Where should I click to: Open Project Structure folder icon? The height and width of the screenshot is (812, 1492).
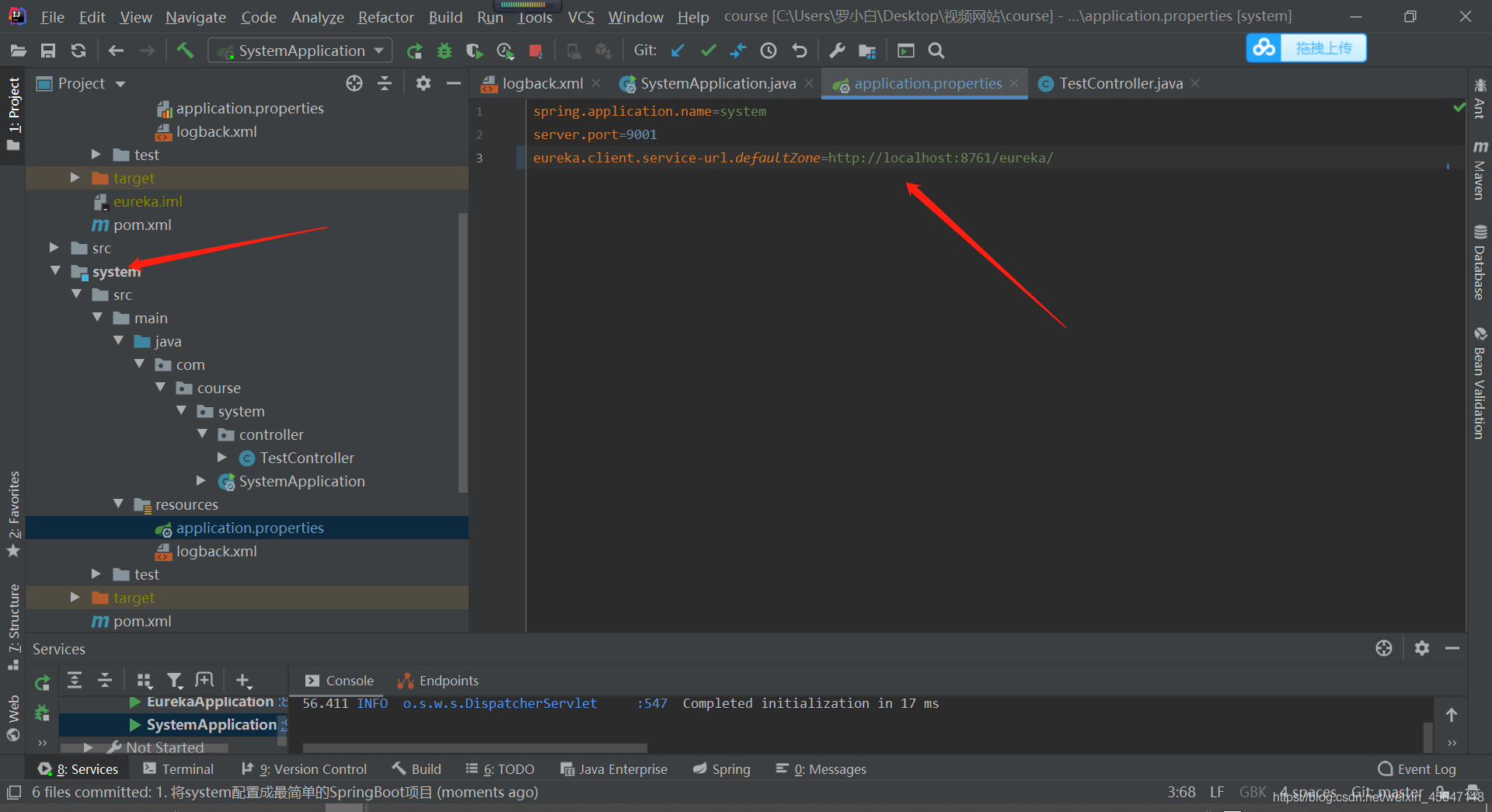867,51
